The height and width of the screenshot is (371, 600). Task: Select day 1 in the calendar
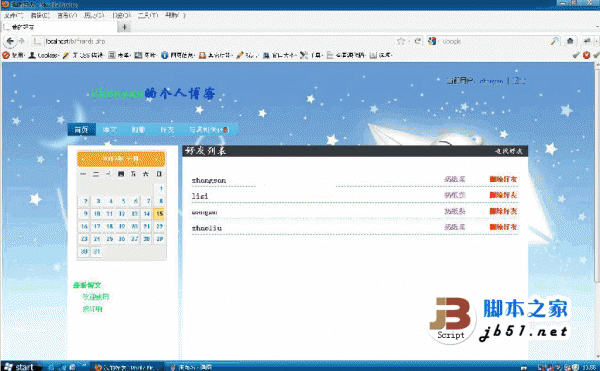coord(161,189)
